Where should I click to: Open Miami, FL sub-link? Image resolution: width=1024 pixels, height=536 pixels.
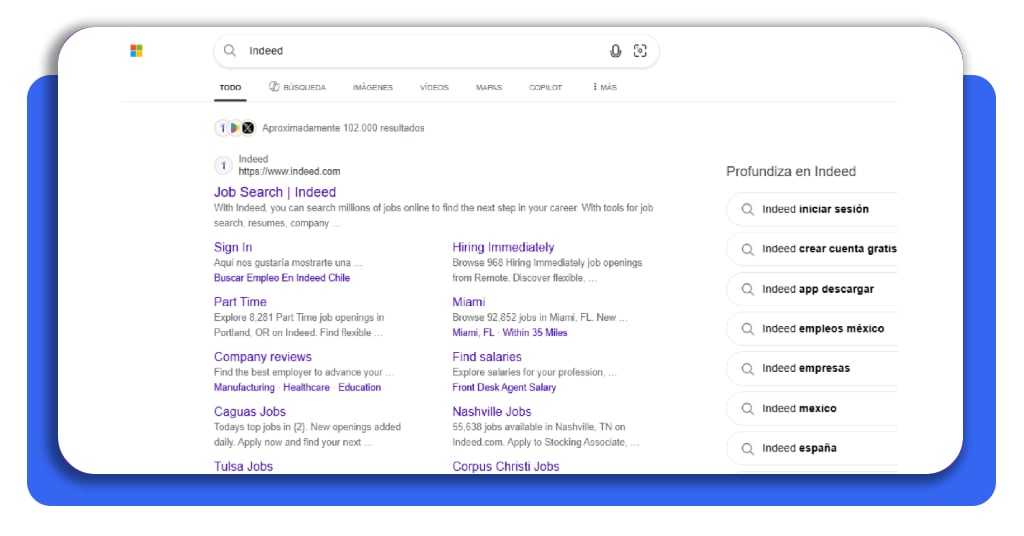point(473,333)
